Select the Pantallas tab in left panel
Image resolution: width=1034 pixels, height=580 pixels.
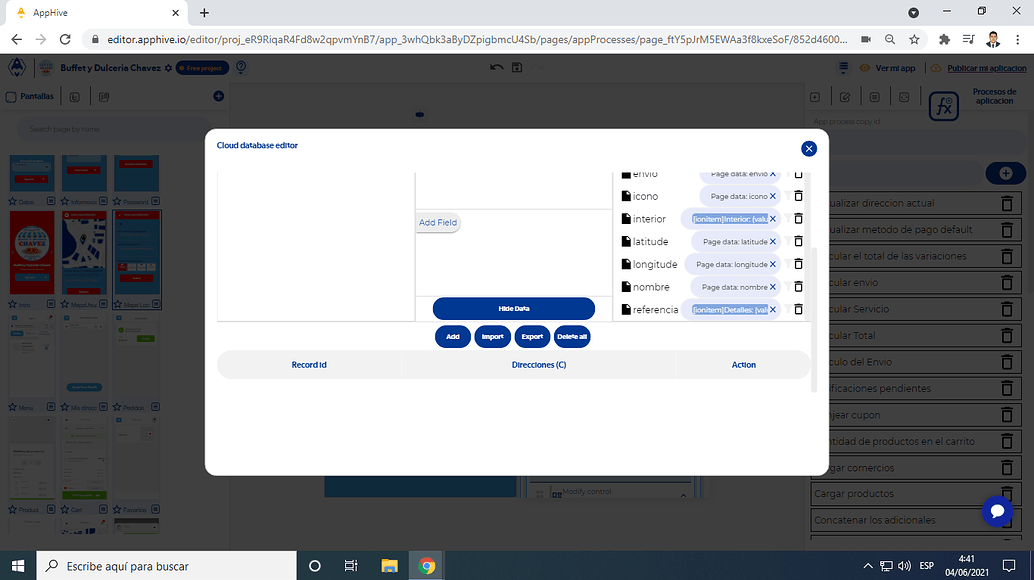coord(30,96)
